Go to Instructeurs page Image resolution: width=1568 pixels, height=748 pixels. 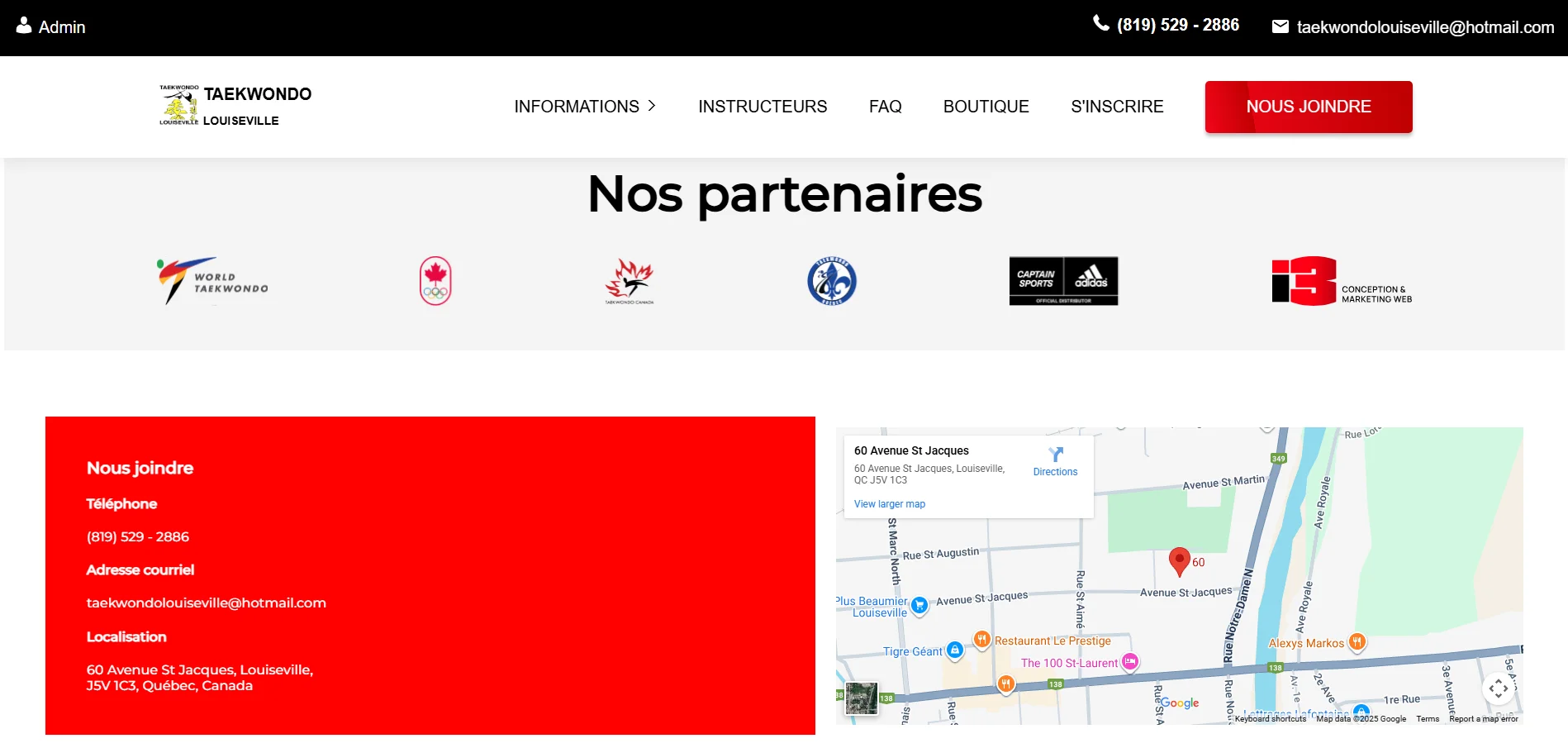763,107
